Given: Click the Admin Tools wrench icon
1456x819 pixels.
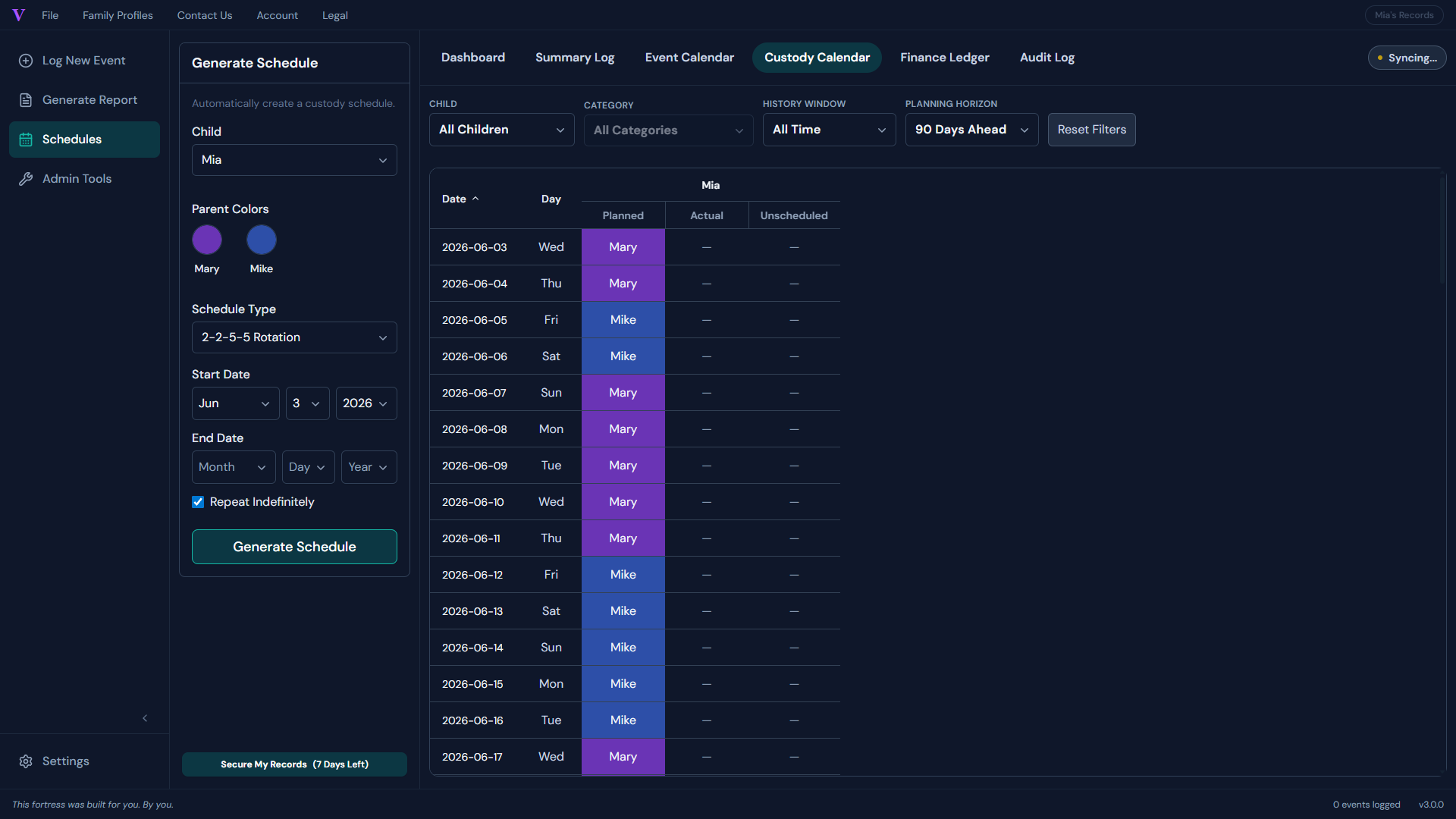Looking at the screenshot, I should [x=26, y=179].
